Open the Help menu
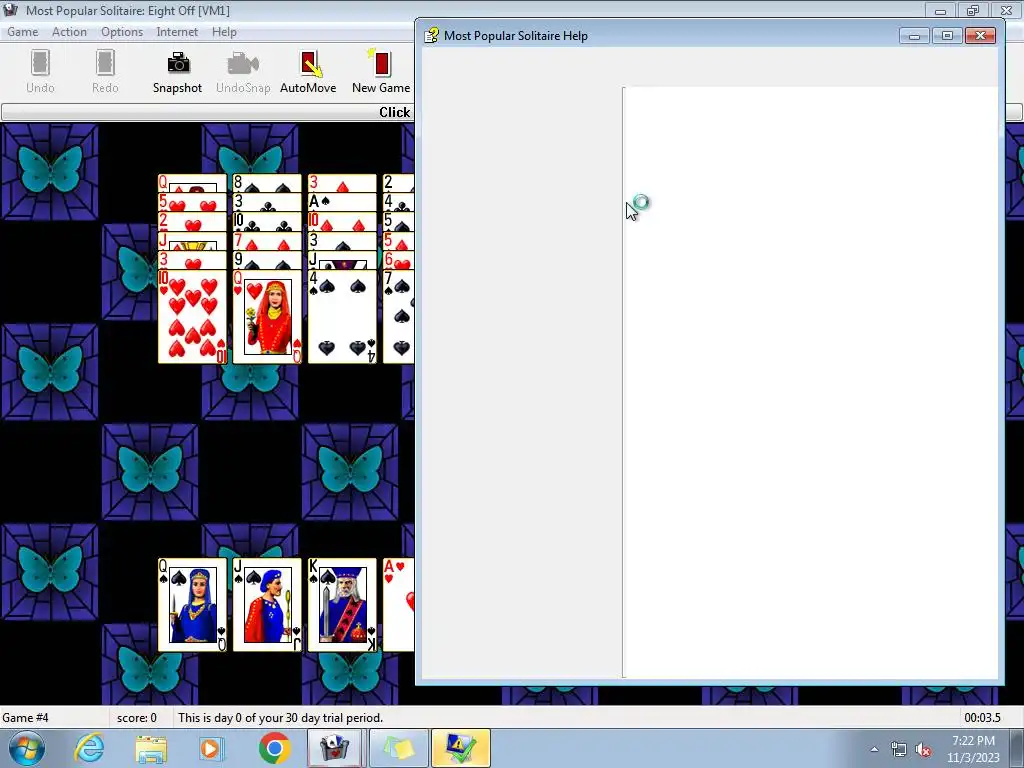Screen dimensions: 1024x768 click(224, 32)
